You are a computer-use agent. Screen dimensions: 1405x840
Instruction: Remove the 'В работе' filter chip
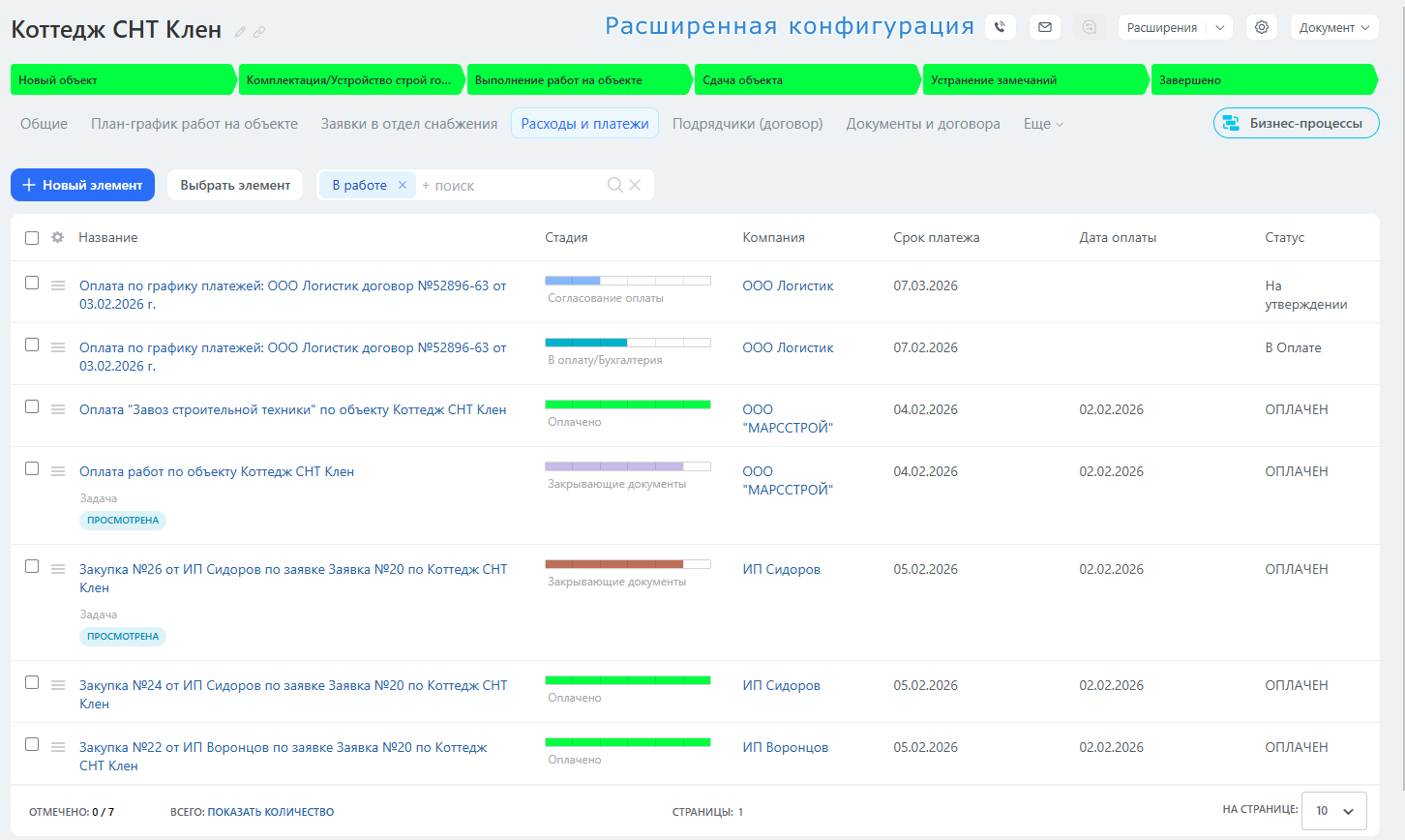(x=403, y=185)
